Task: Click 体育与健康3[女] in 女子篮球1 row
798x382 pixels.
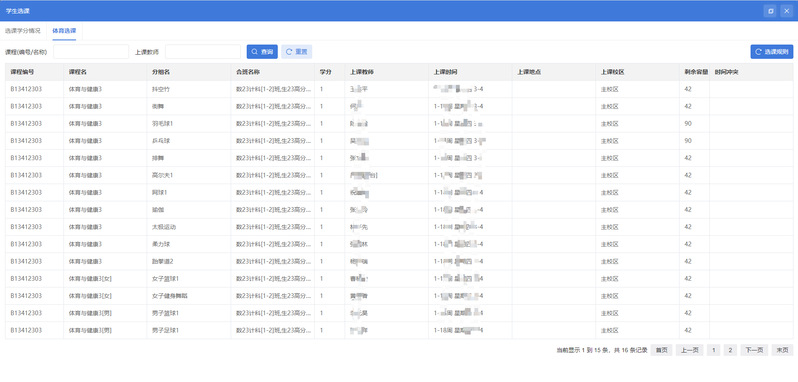Action: (x=90, y=279)
